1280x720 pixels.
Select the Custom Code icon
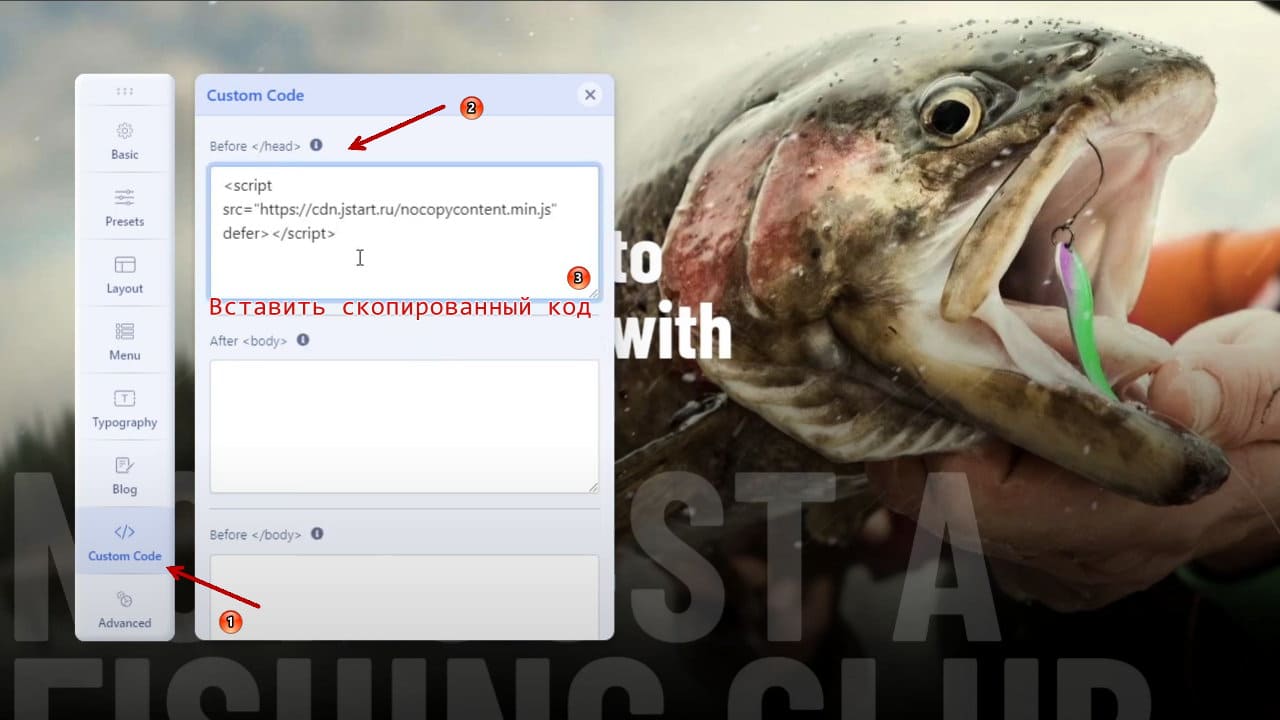coord(125,532)
